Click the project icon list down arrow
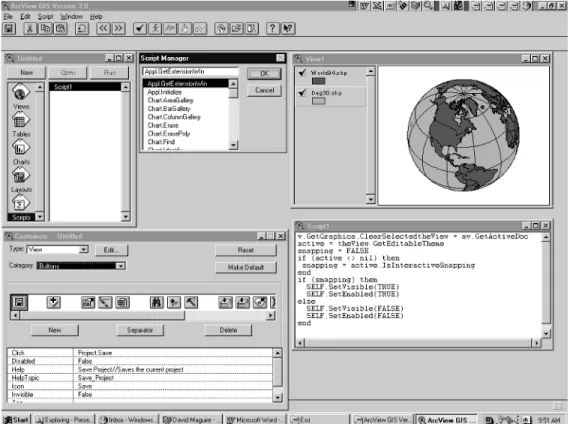The width and height of the screenshot is (570, 424). coord(40,217)
